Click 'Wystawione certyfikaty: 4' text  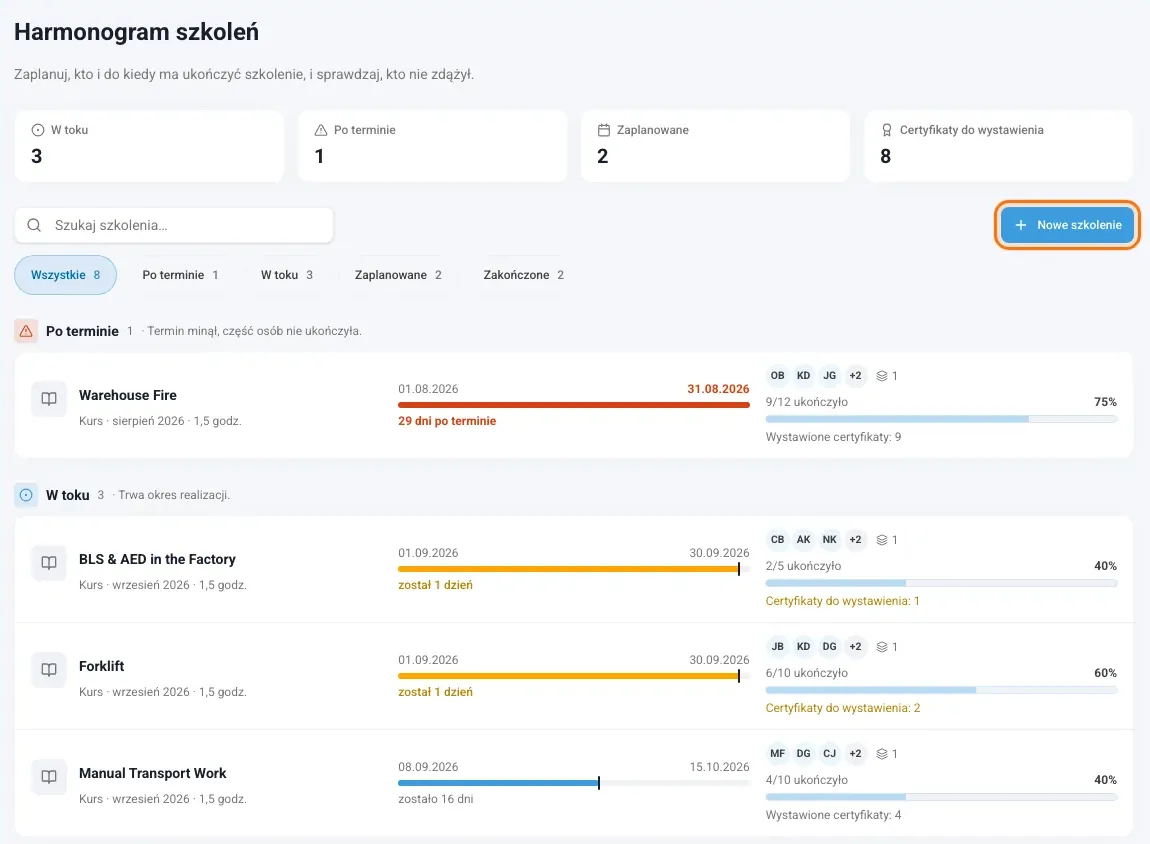[x=833, y=815]
